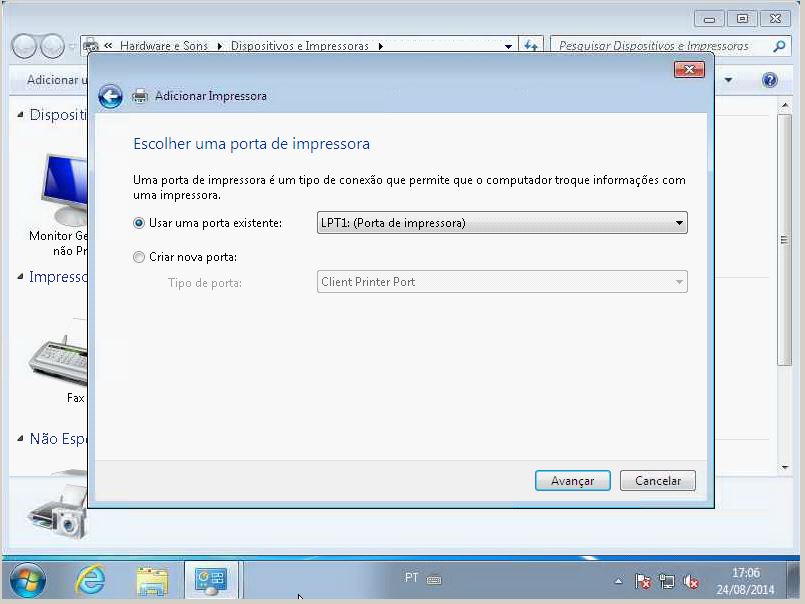Select 'Usar uma porta existente' radio button
The image size is (805, 604).
139,223
